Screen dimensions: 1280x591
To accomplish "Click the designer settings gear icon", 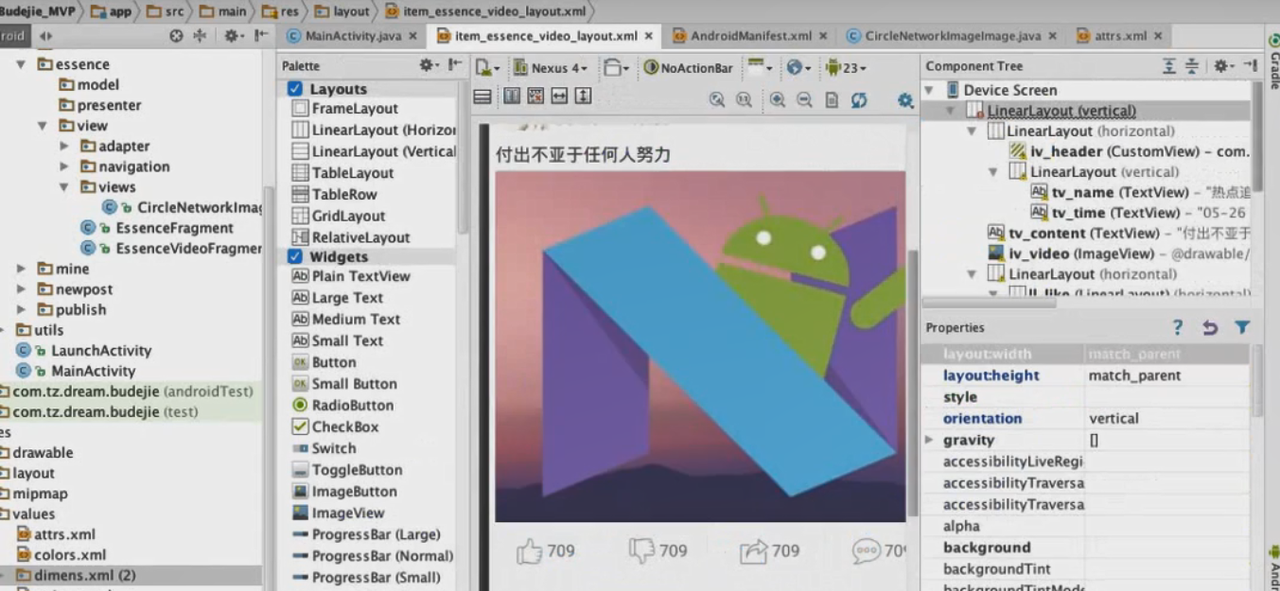I will 905,100.
